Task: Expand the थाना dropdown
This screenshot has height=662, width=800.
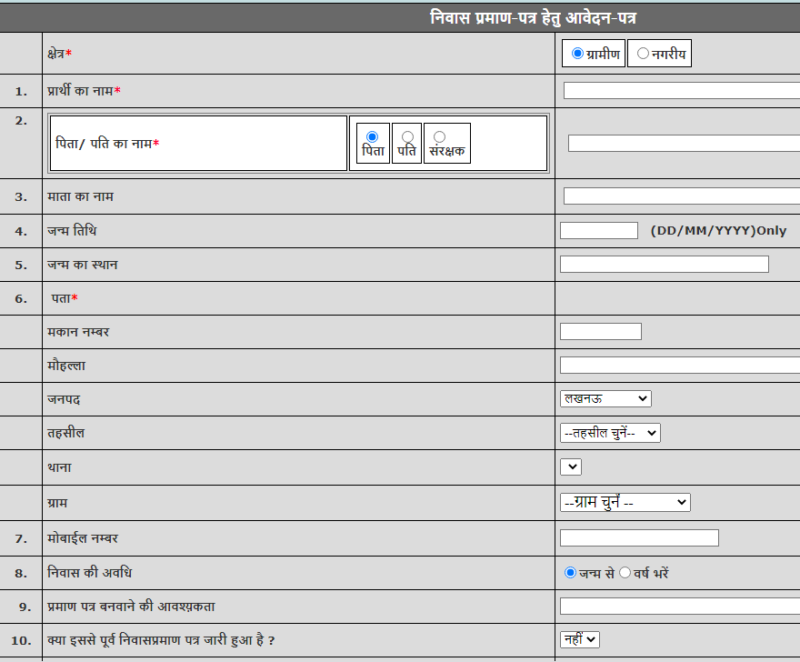Action: tap(571, 467)
